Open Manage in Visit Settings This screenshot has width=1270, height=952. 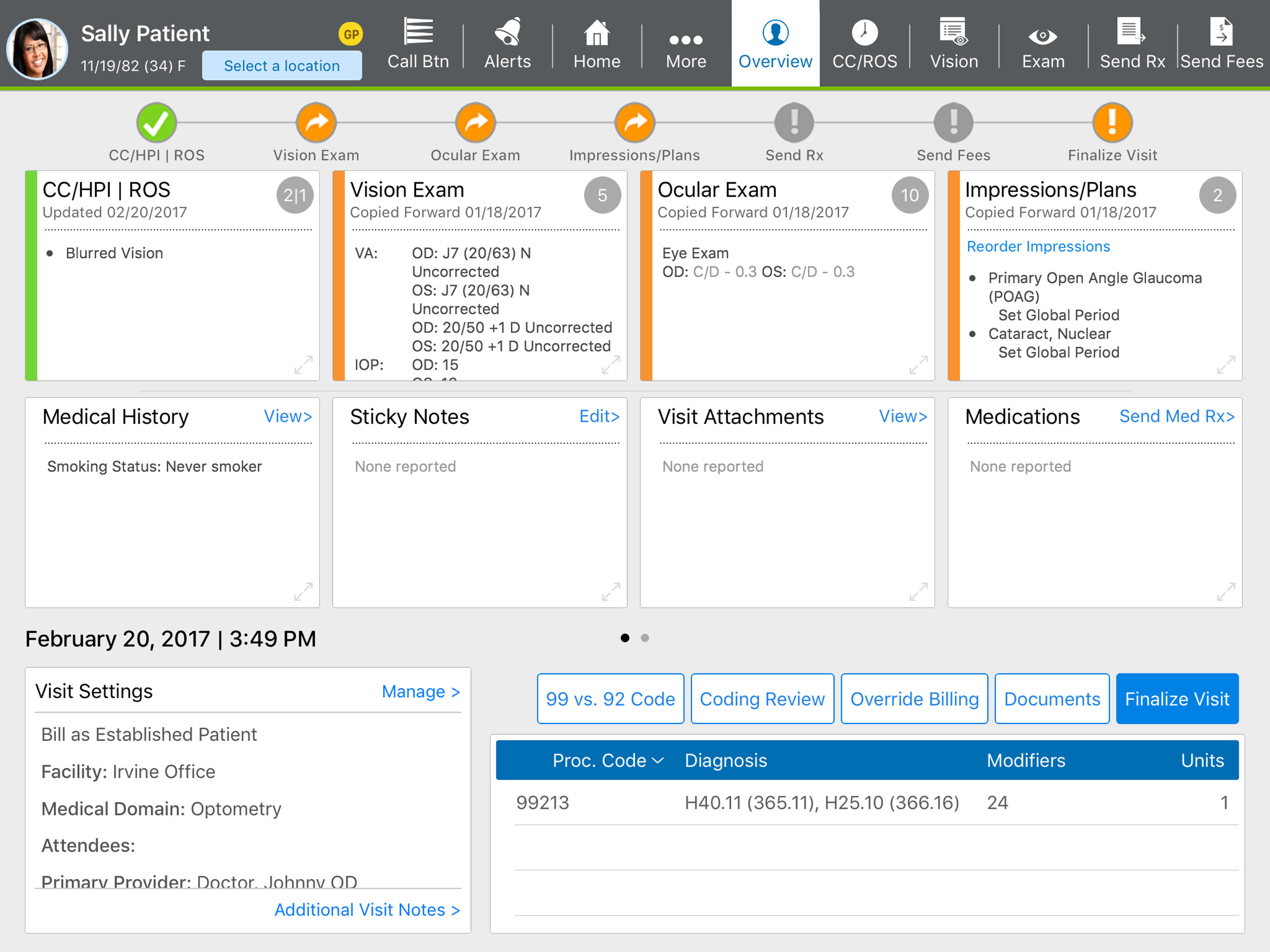click(421, 691)
